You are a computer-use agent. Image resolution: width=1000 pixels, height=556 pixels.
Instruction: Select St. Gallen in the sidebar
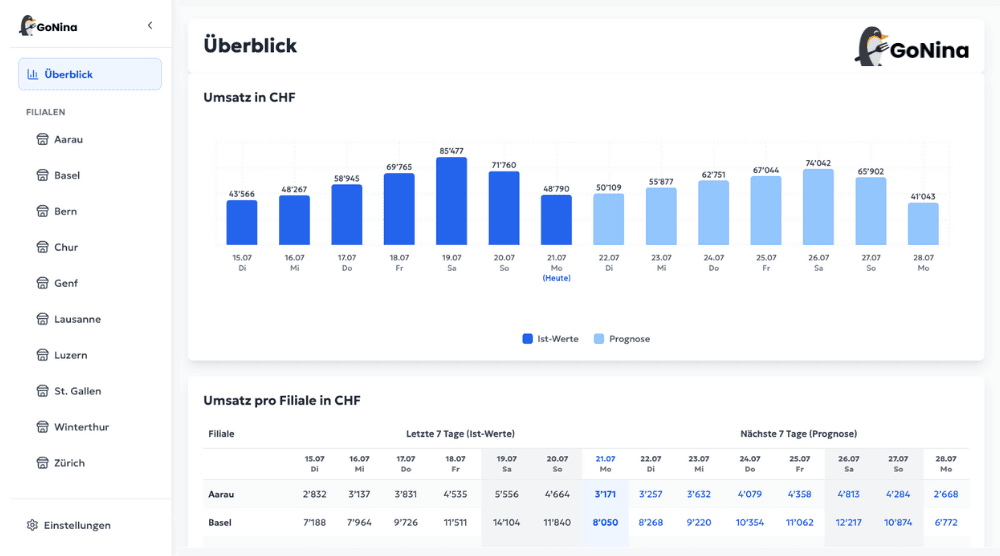tap(77, 391)
